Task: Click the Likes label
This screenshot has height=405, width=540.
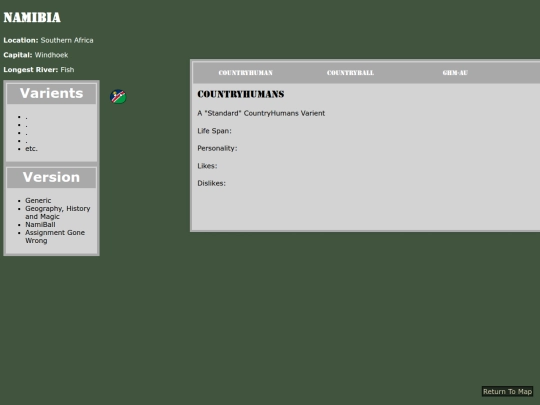Action: 207,166
